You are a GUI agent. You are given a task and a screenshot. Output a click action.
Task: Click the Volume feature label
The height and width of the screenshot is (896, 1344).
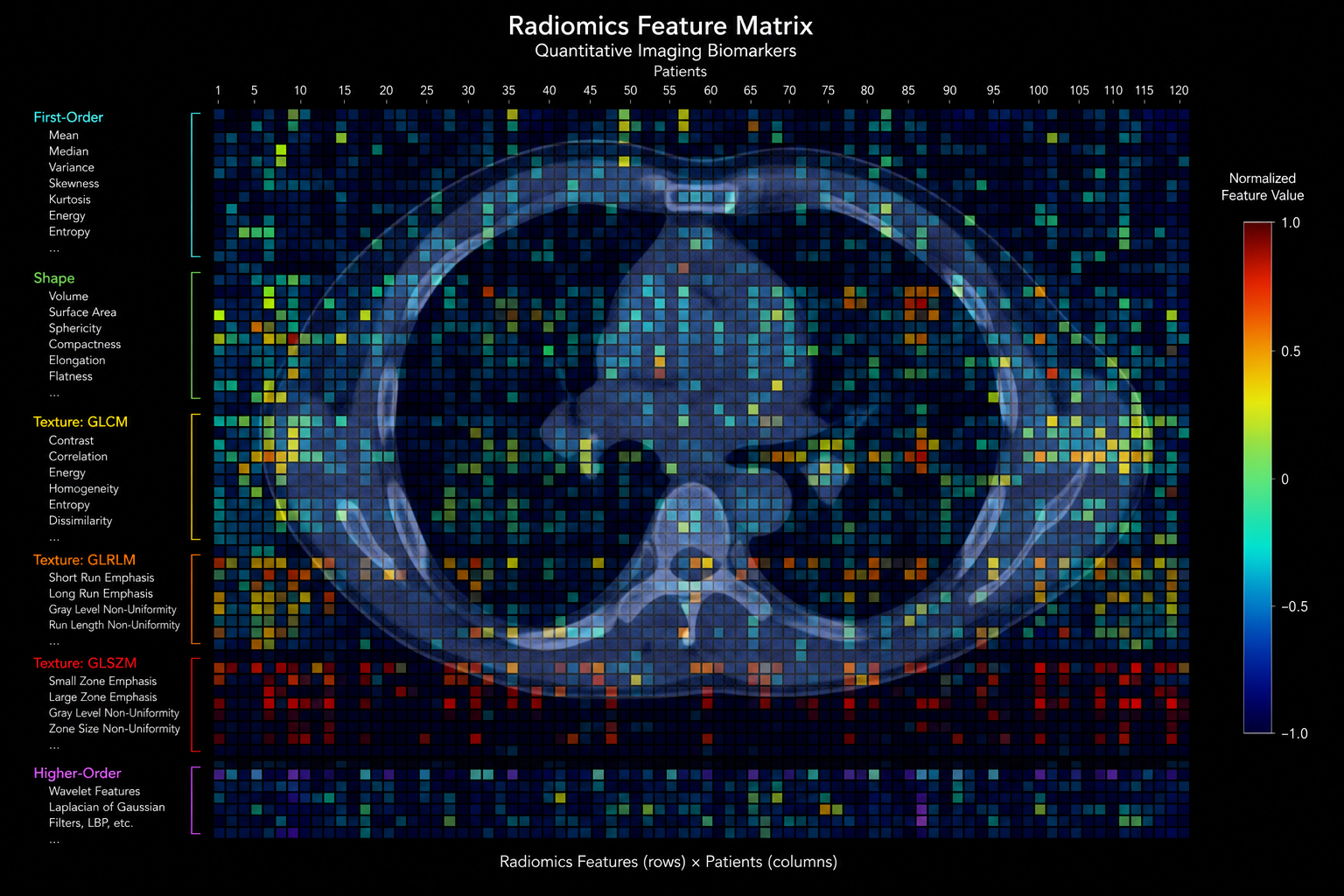pyautogui.click(x=68, y=297)
